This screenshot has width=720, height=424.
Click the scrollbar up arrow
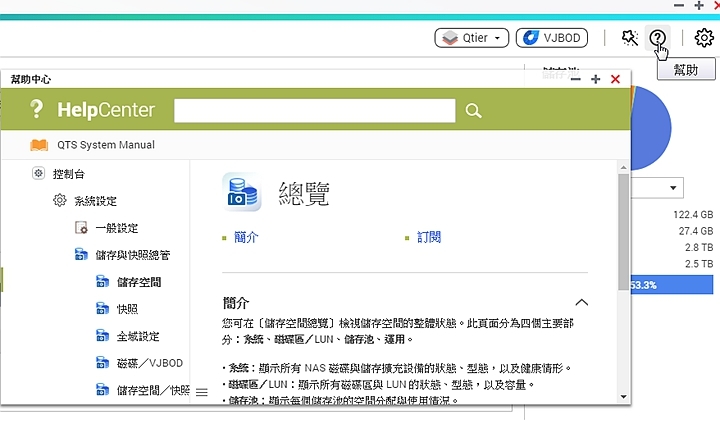tap(623, 167)
